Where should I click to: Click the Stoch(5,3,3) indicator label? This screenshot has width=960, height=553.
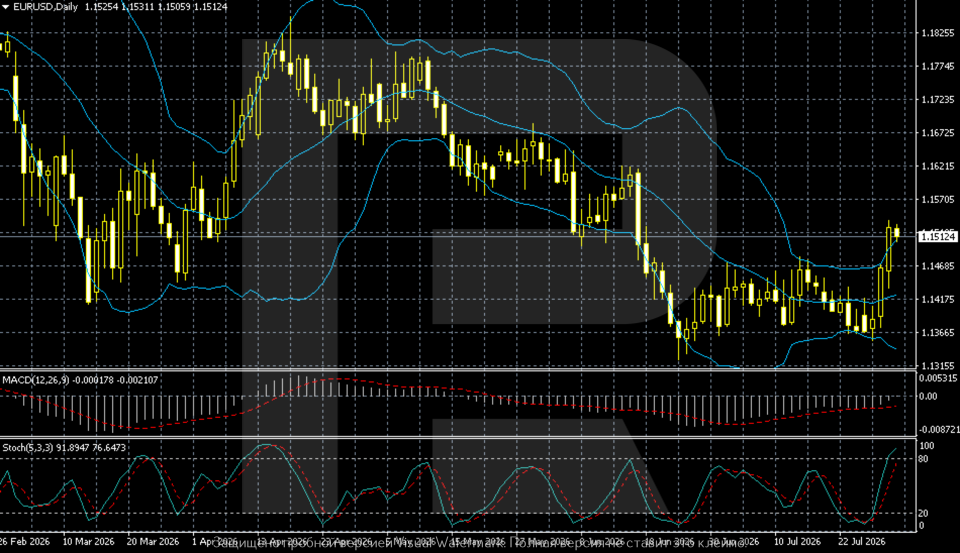(28, 448)
